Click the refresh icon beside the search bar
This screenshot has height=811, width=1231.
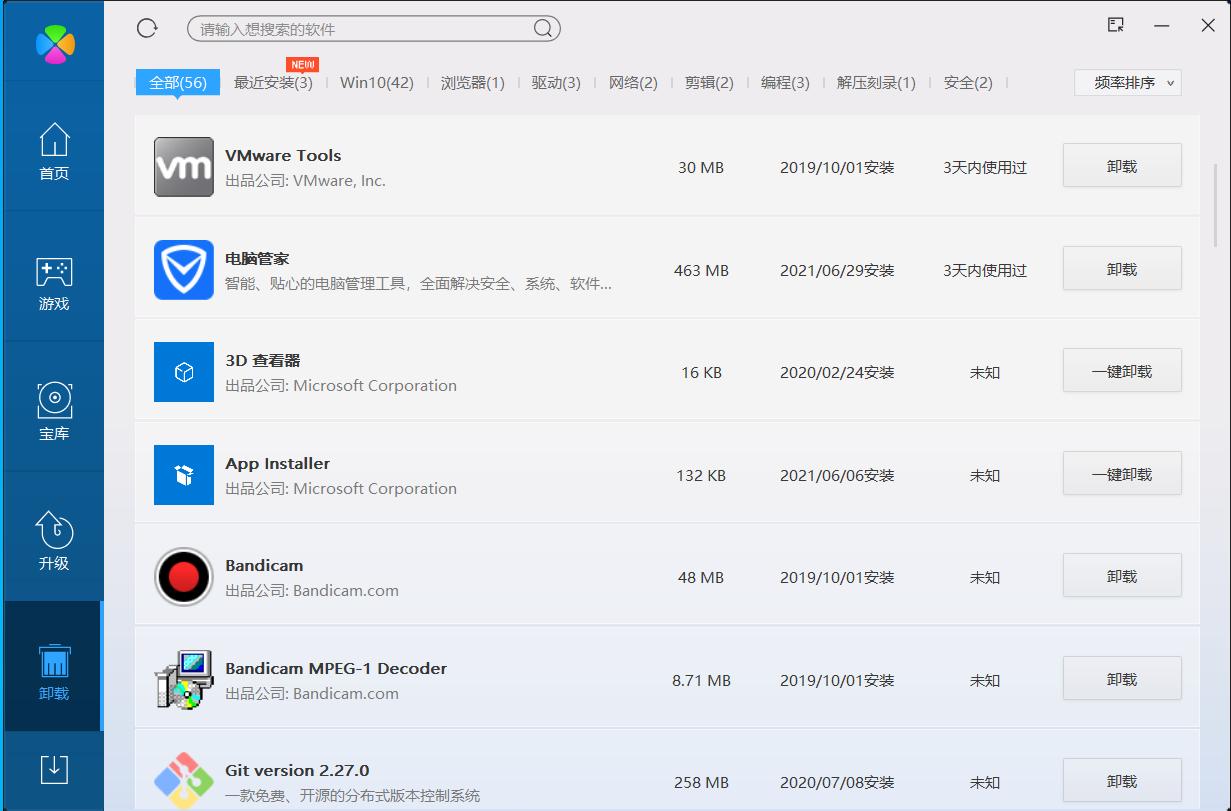pyautogui.click(x=146, y=28)
